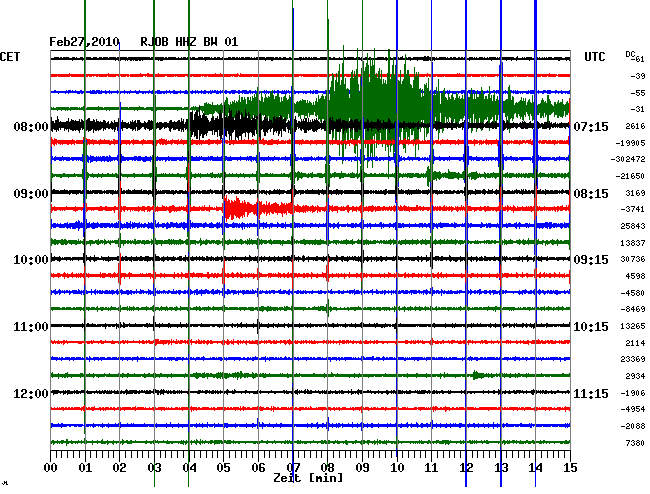
Task: Click the DC value 7380
Action: [635, 443]
